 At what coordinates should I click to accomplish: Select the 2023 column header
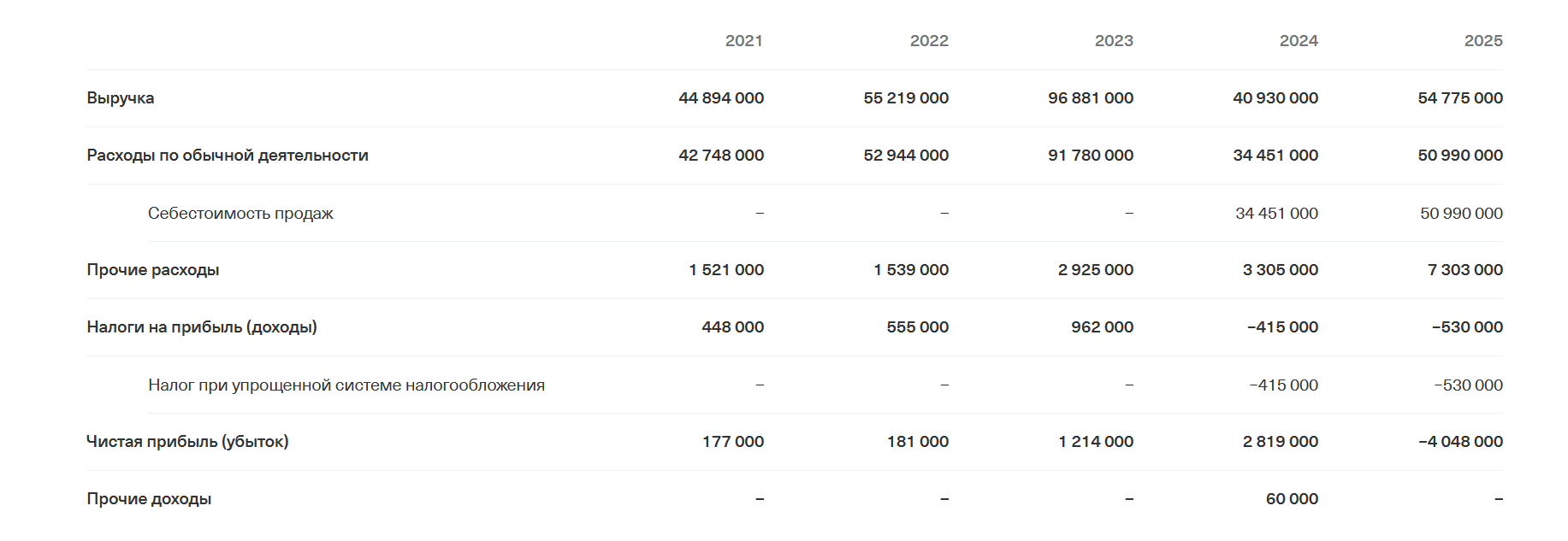[x=1114, y=40]
